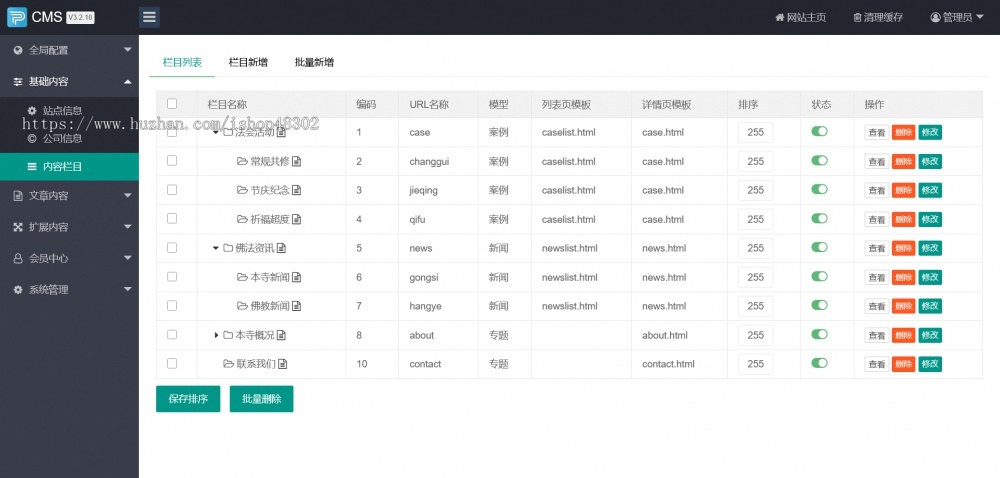This screenshot has width=1000, height=478.
Task: Expand the 系统管理 sidebar menu
Action: pos(70,289)
